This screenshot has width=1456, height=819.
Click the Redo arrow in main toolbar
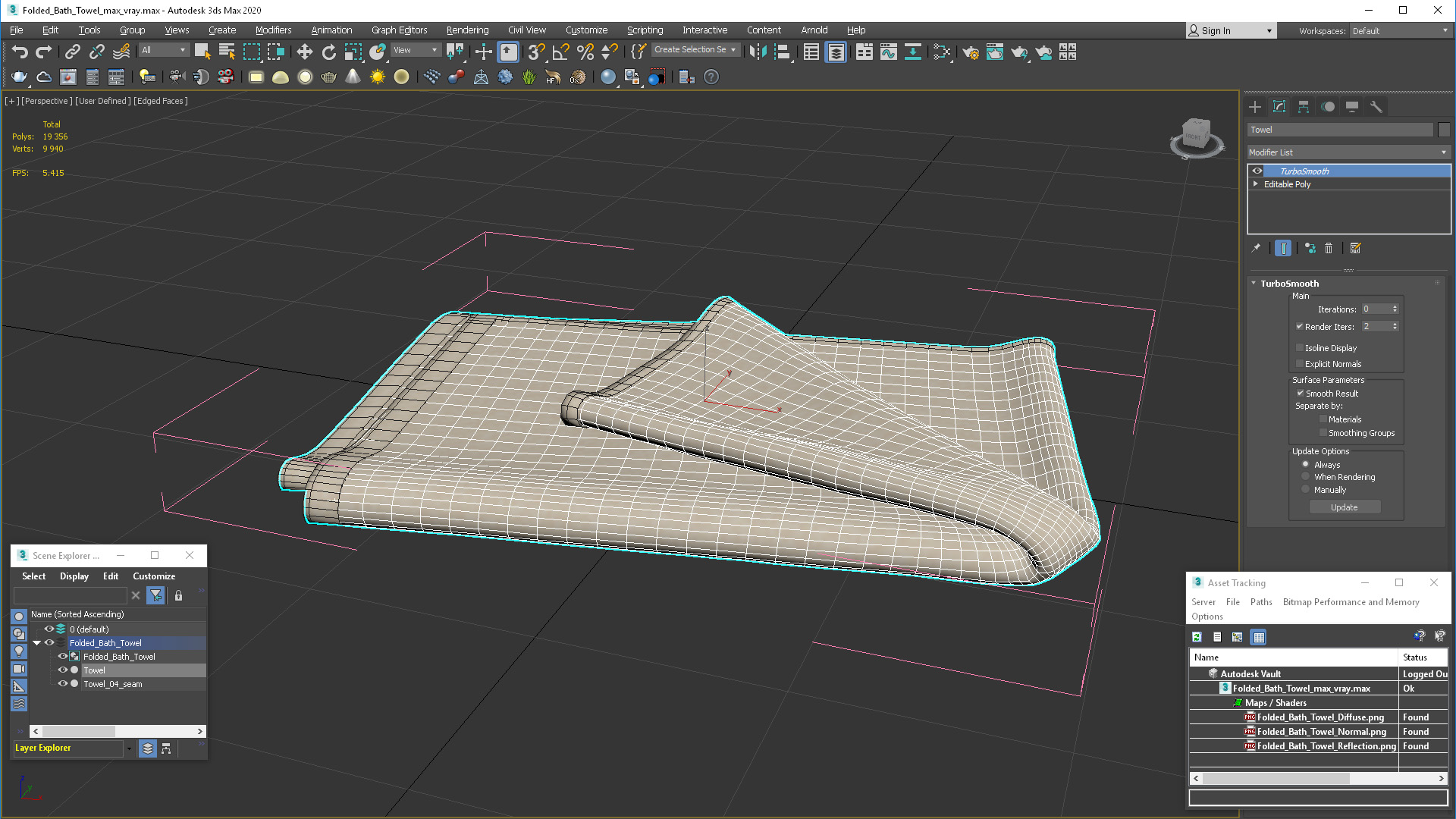point(44,52)
